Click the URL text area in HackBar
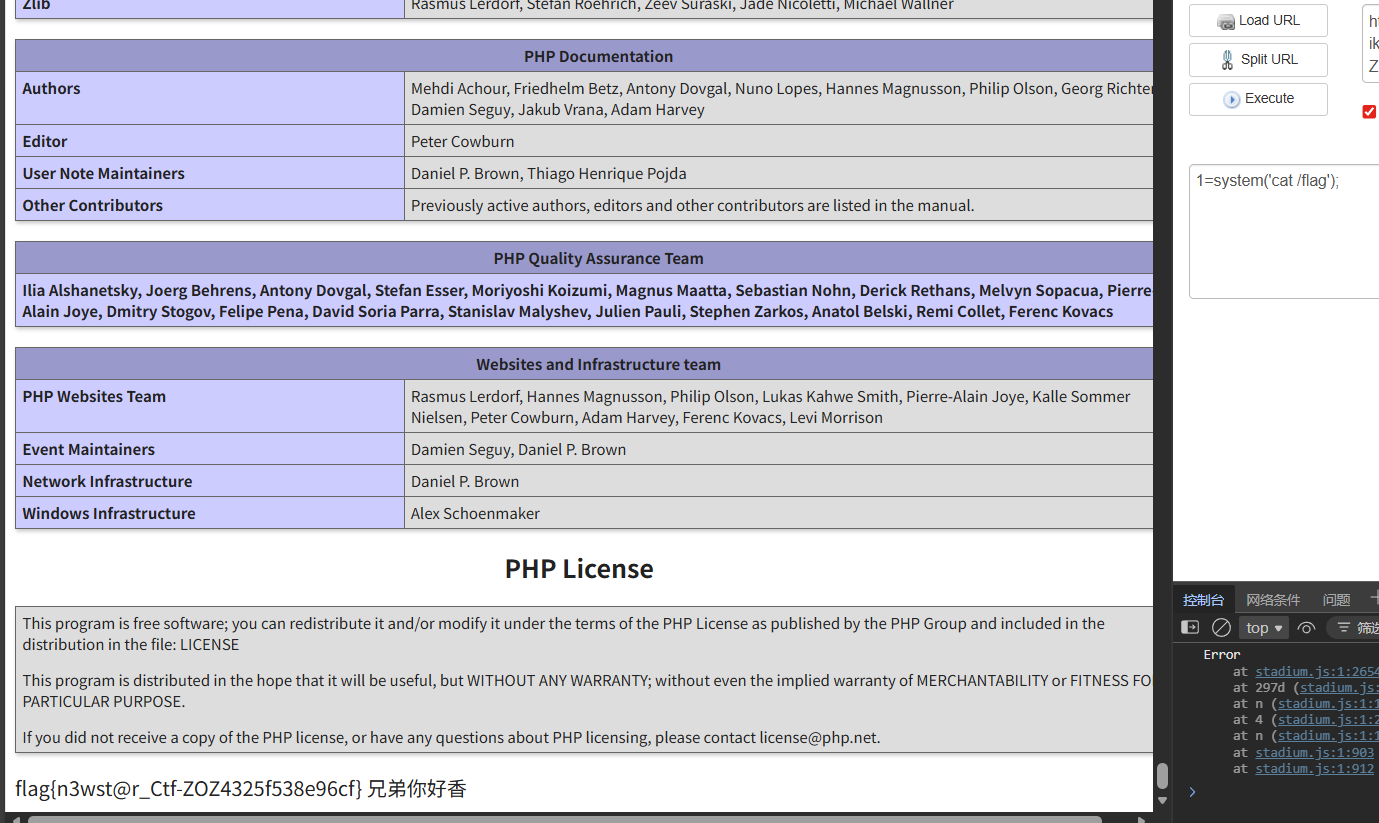1379x823 pixels. tap(1371, 44)
